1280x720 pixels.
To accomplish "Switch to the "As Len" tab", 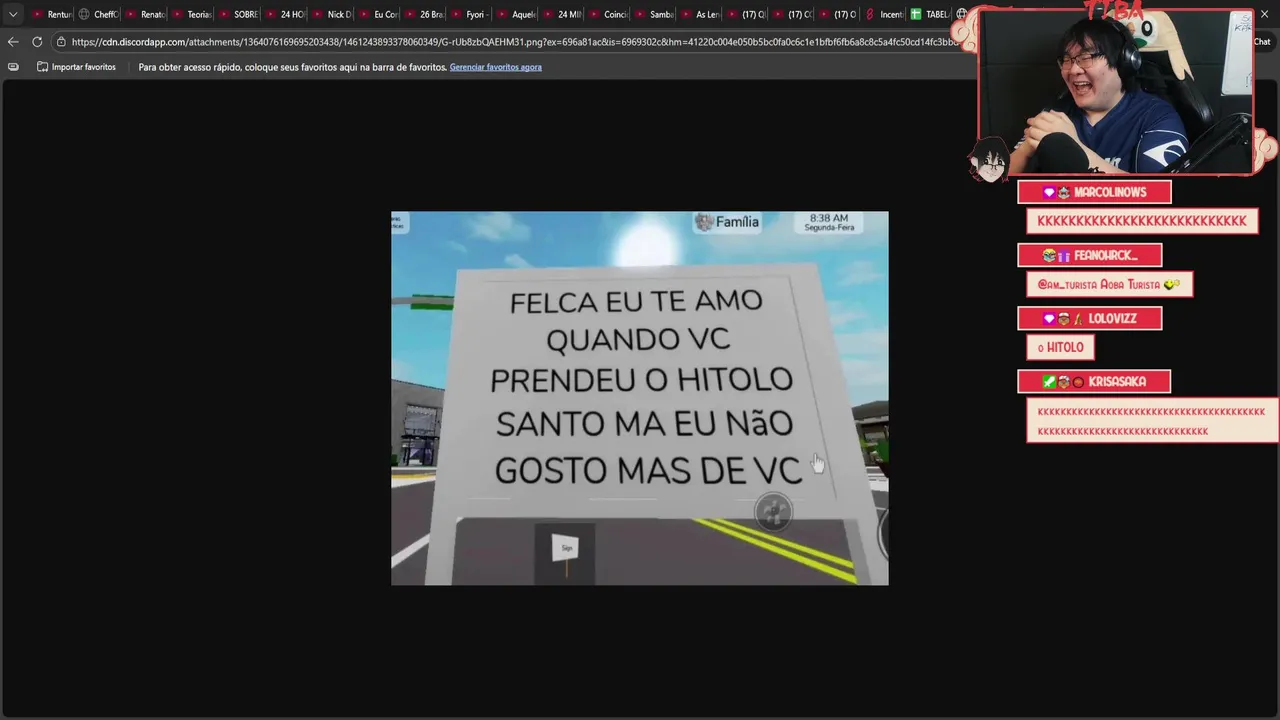I will pos(701,14).
